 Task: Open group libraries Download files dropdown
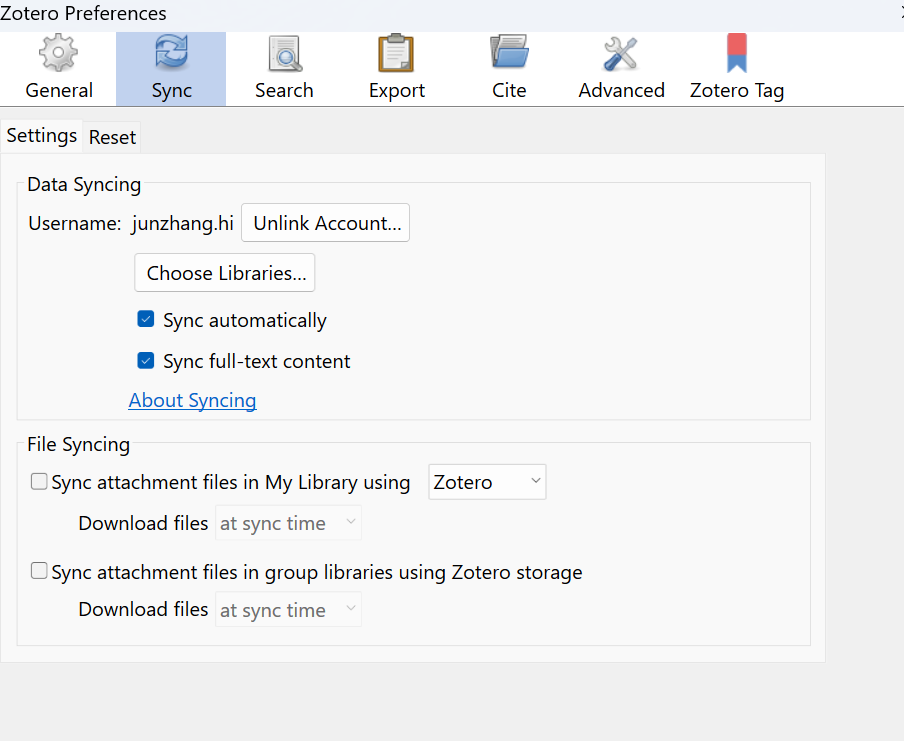click(x=288, y=610)
